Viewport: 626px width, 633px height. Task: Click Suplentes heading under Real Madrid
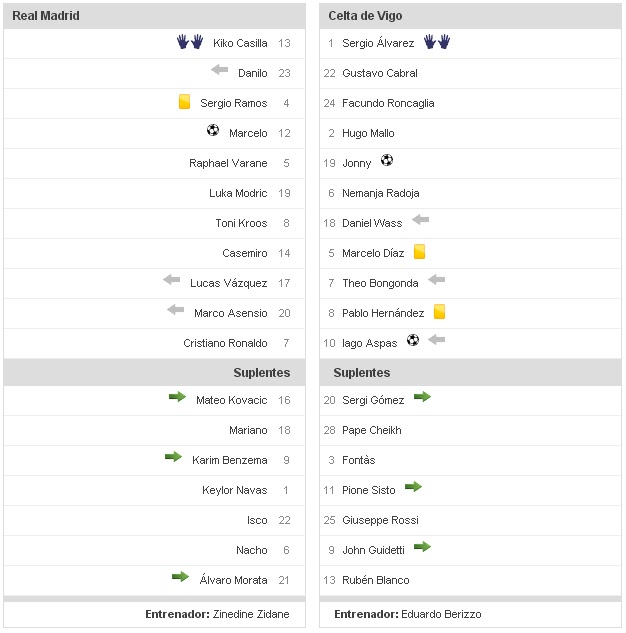point(261,372)
